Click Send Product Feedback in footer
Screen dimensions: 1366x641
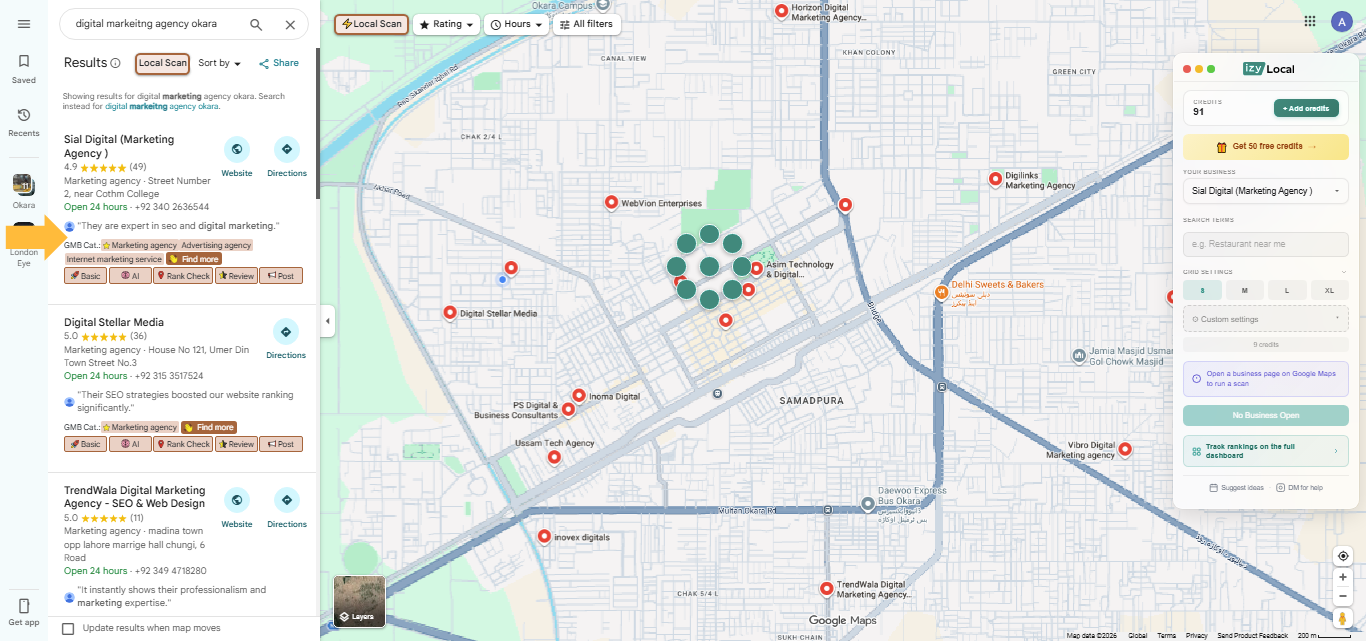tap(1252, 636)
